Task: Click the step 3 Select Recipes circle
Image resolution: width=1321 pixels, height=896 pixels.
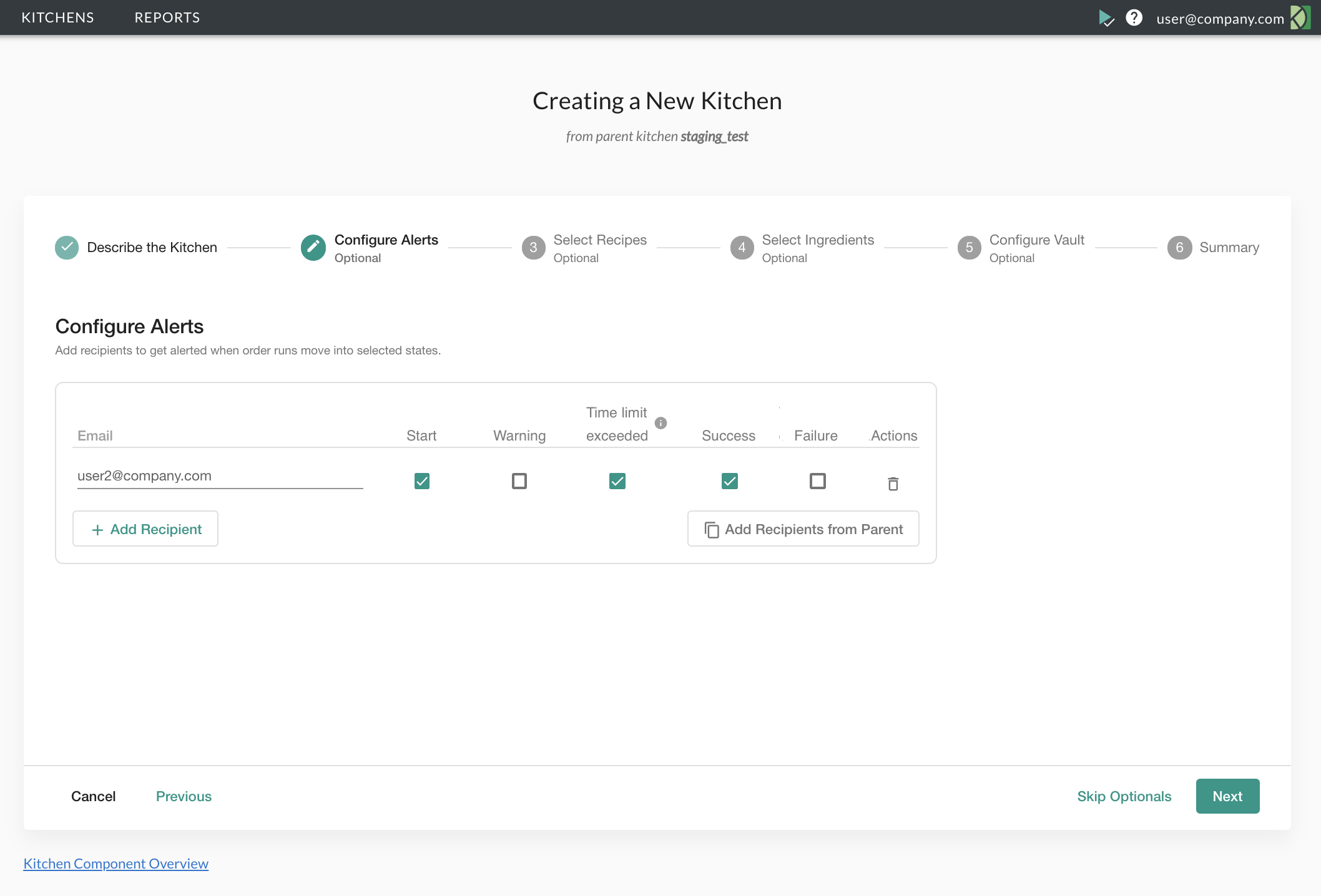Action: [x=533, y=248]
